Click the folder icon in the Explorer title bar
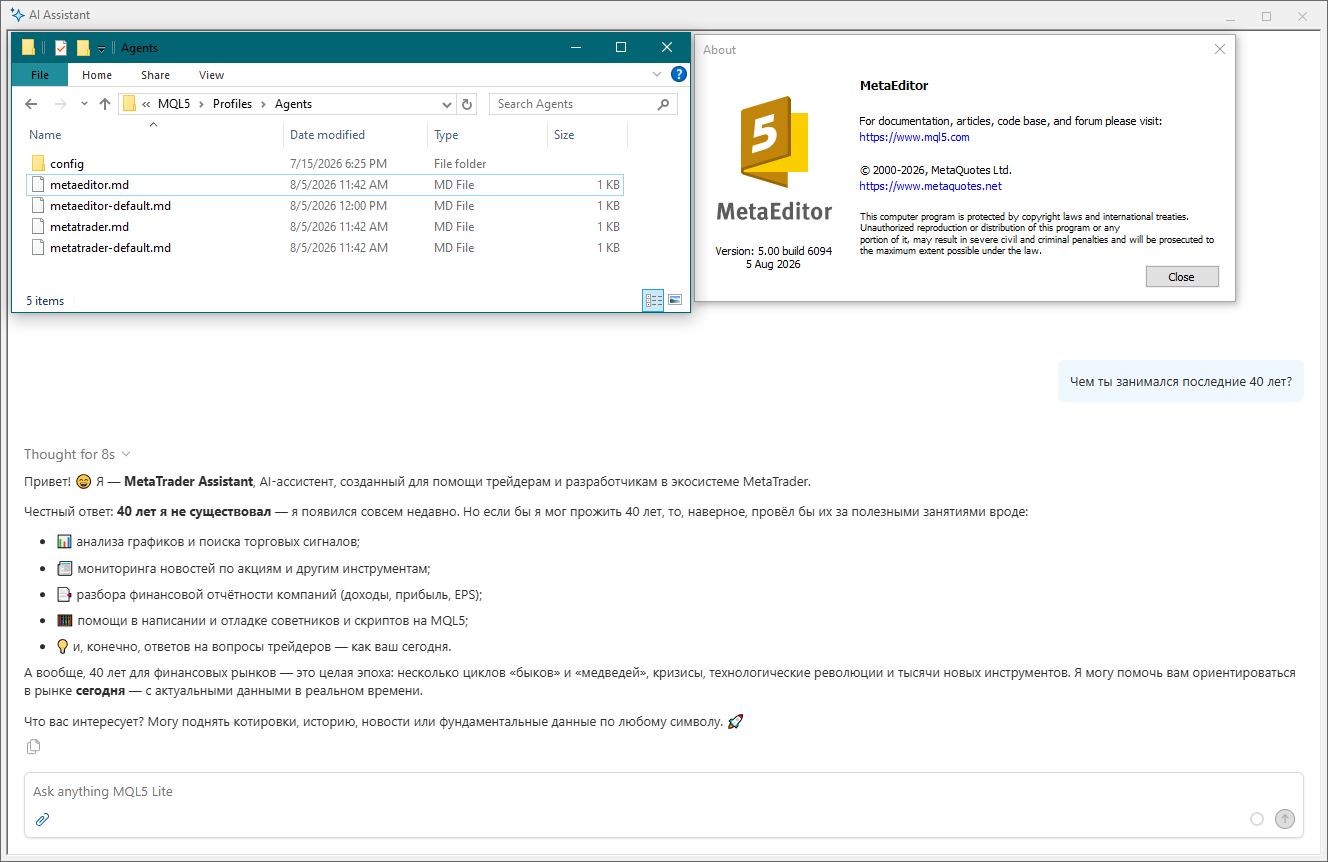Image resolution: width=1328 pixels, height=862 pixels. 28,47
